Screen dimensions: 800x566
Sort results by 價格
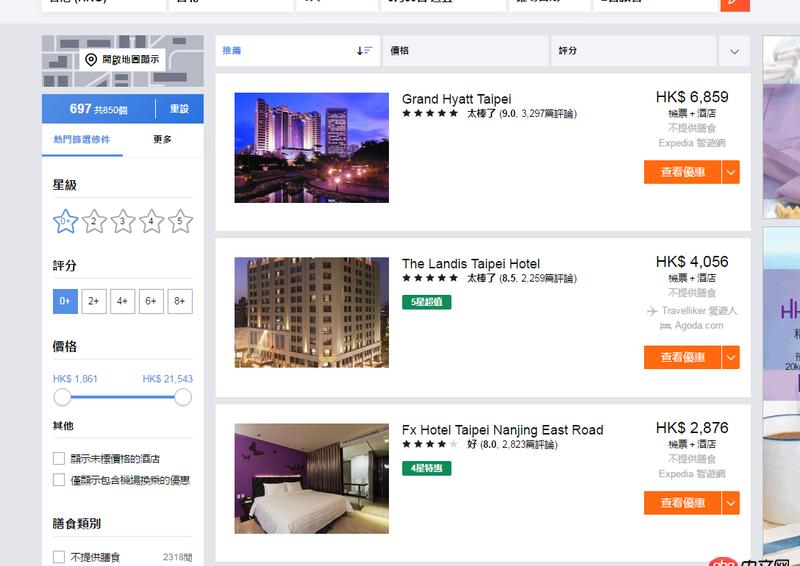coord(466,51)
